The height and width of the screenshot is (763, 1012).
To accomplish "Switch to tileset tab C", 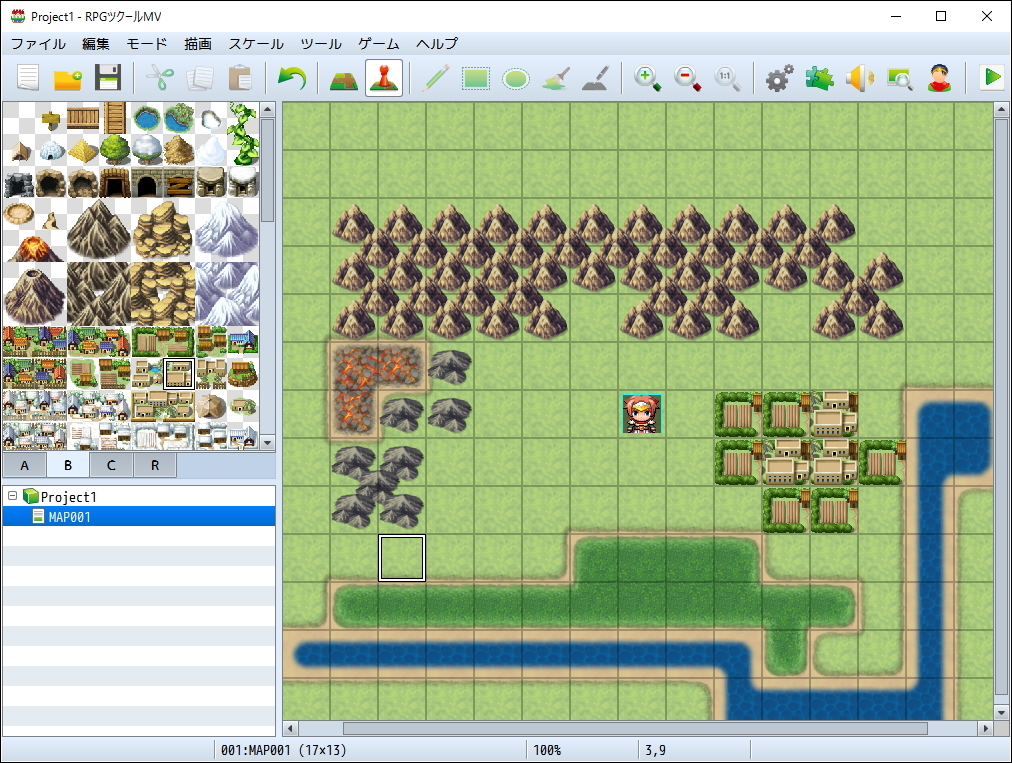I will click(x=111, y=465).
